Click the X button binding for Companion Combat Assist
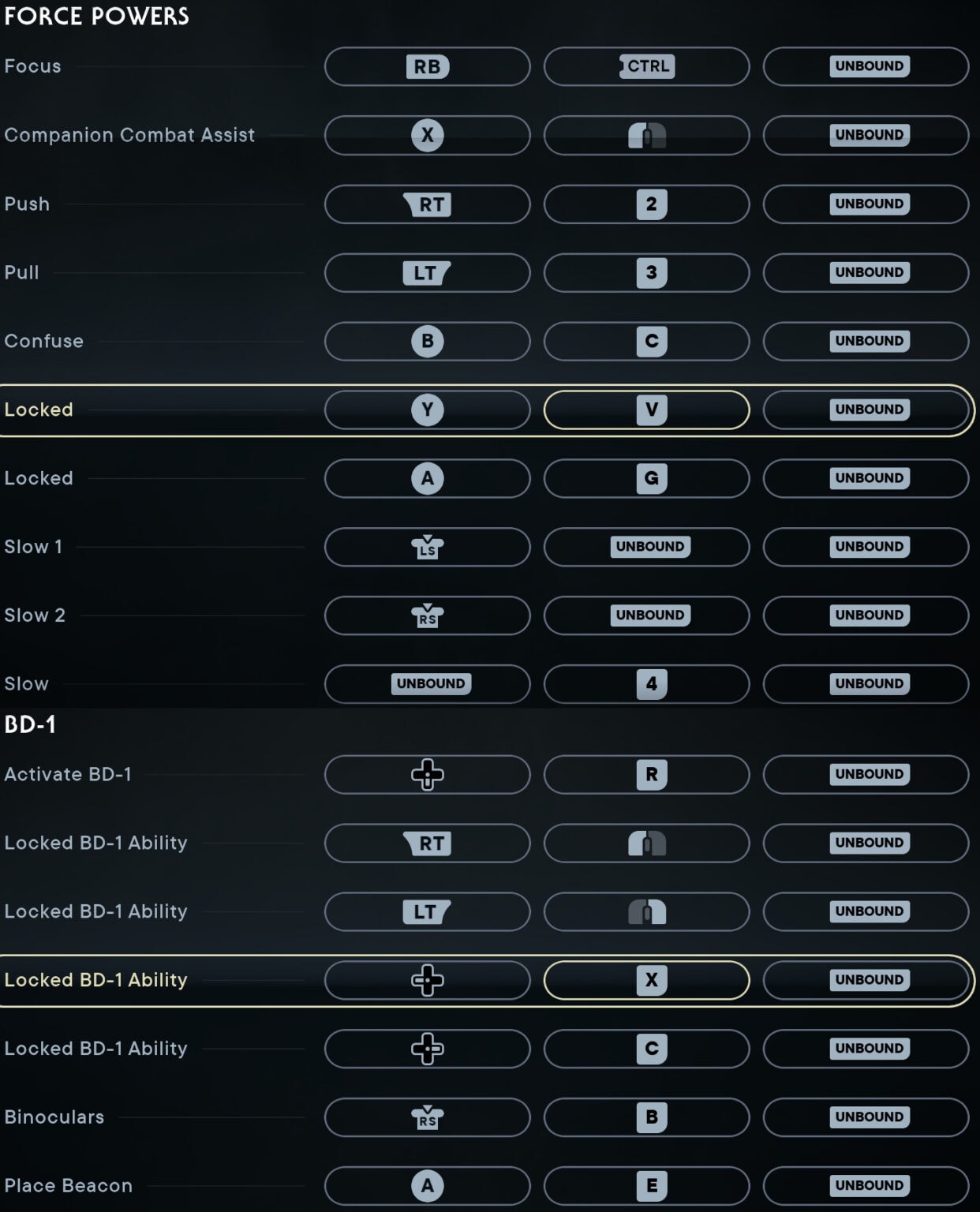The width and height of the screenshot is (980, 1212). point(427,135)
